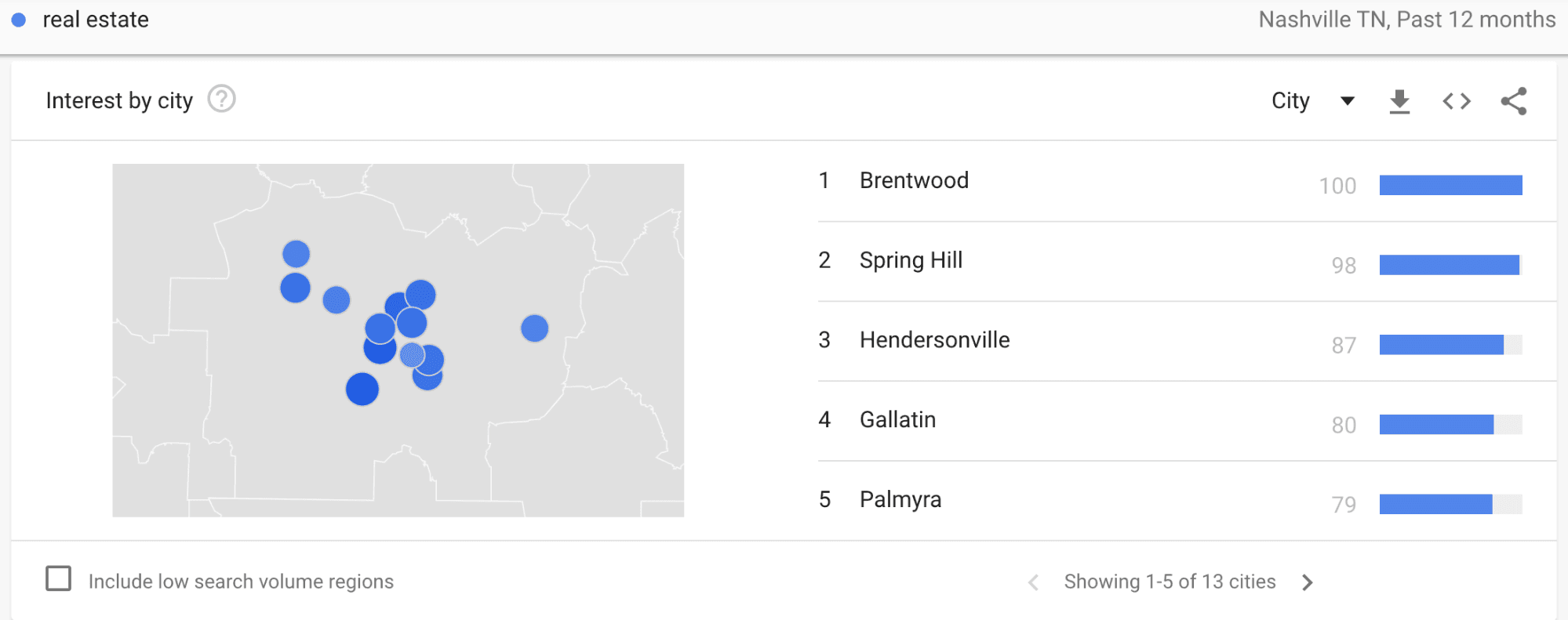Viewport: 1568px width, 620px height.
Task: Click the Palmyra city entry
Action: tap(900, 499)
